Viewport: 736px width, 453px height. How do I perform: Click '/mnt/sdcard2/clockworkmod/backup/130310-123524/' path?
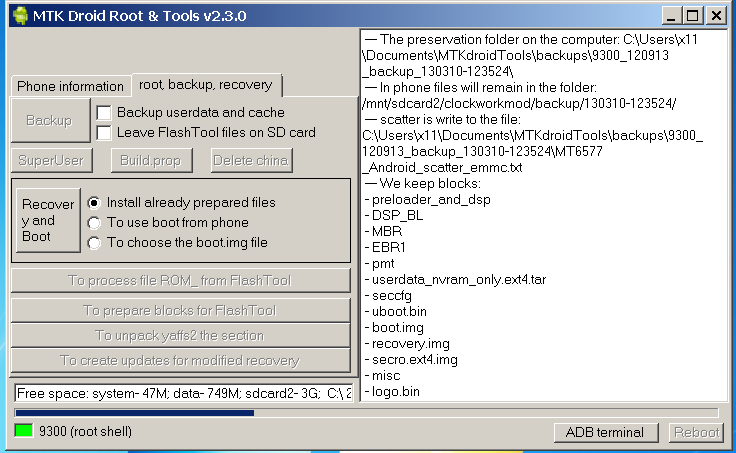[x=519, y=103]
